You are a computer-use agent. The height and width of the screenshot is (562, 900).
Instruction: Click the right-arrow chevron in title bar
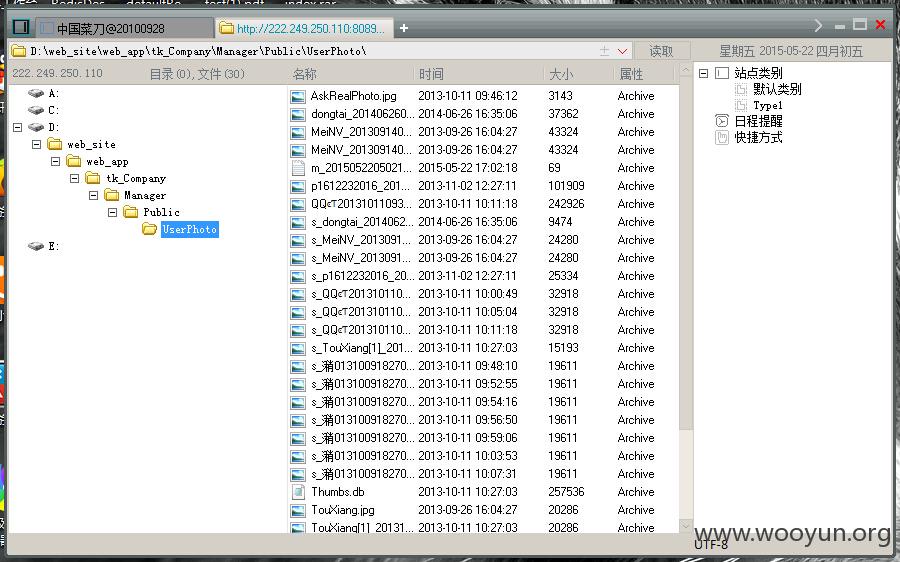(818, 25)
